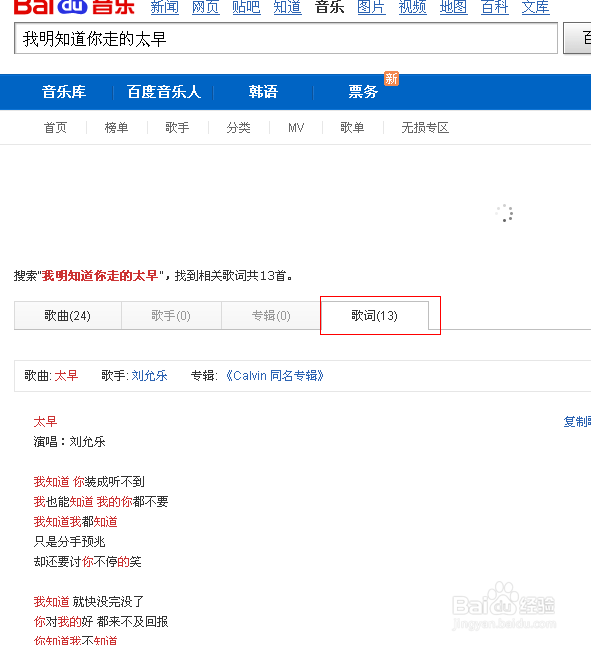Image resolution: width=591 pixels, height=645 pixels.
Task: Open the 韩语 section in blue bar
Action: pyautogui.click(x=263, y=92)
